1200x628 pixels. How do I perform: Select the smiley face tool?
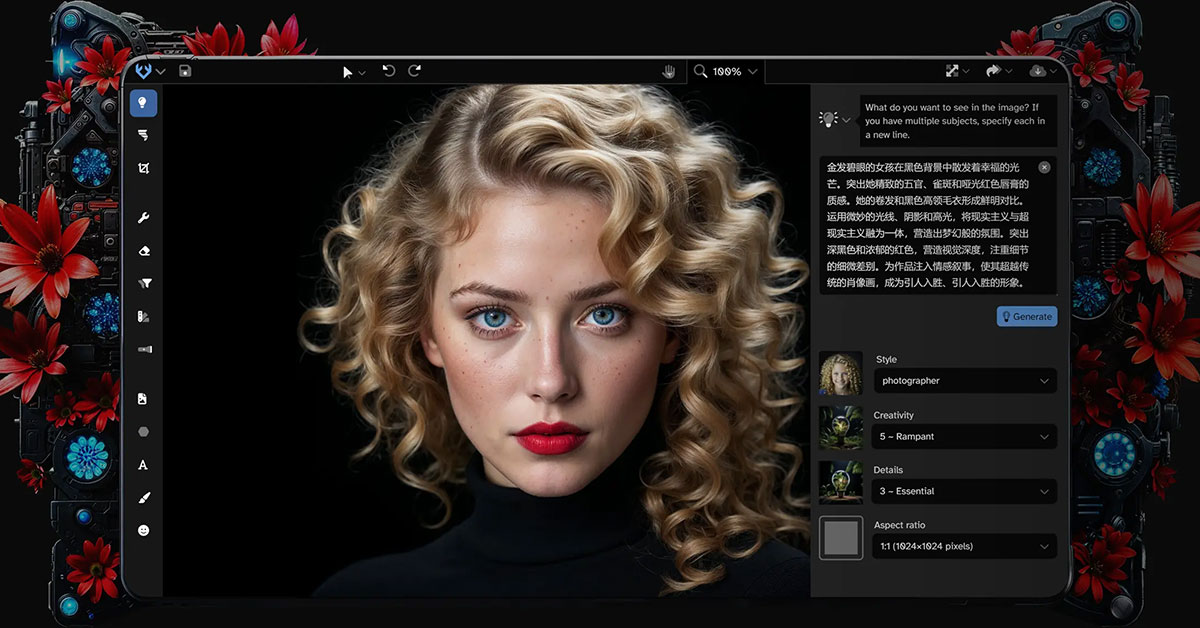tap(143, 530)
